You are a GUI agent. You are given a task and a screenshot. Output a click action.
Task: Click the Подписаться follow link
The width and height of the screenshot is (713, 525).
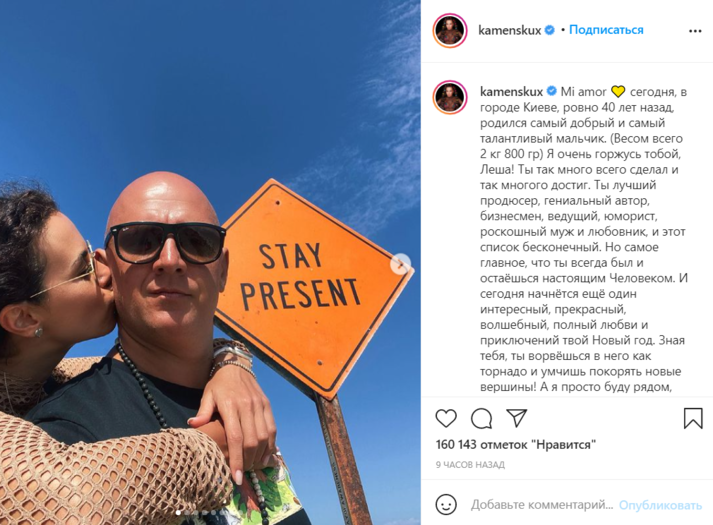coord(606,30)
